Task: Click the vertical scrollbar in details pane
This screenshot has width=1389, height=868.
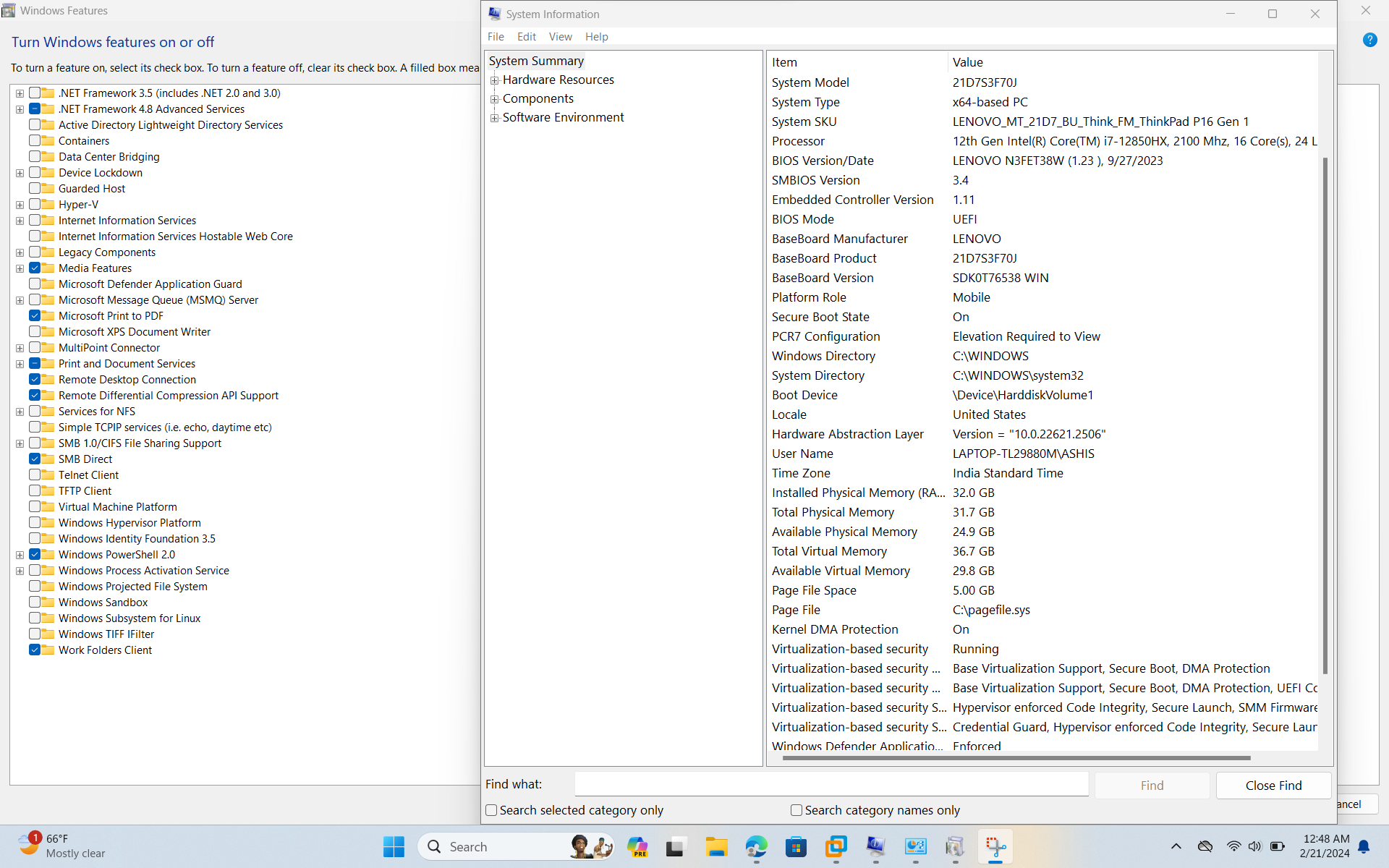Action: coord(1325,414)
